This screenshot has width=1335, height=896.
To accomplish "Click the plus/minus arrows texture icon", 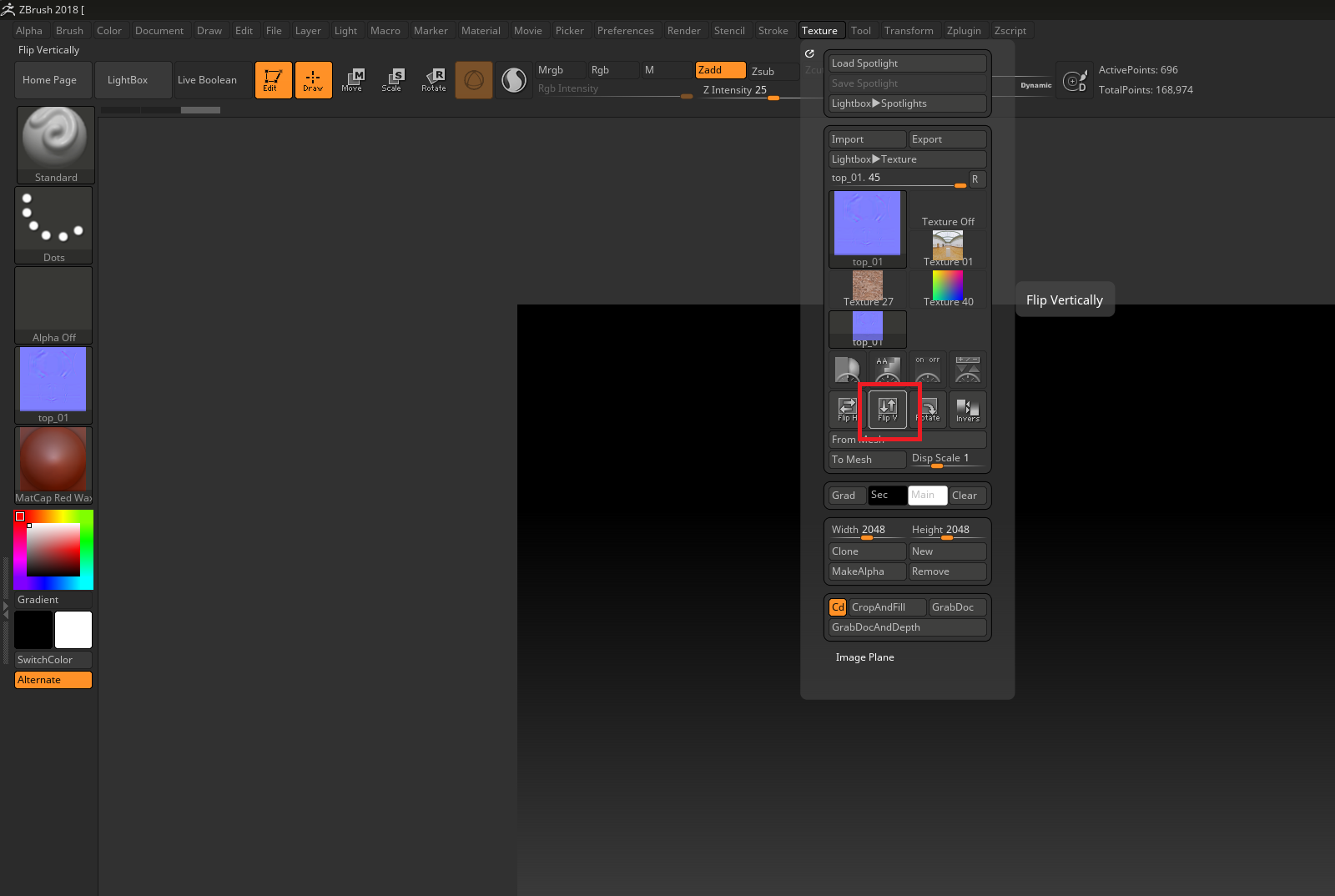I will (967, 370).
